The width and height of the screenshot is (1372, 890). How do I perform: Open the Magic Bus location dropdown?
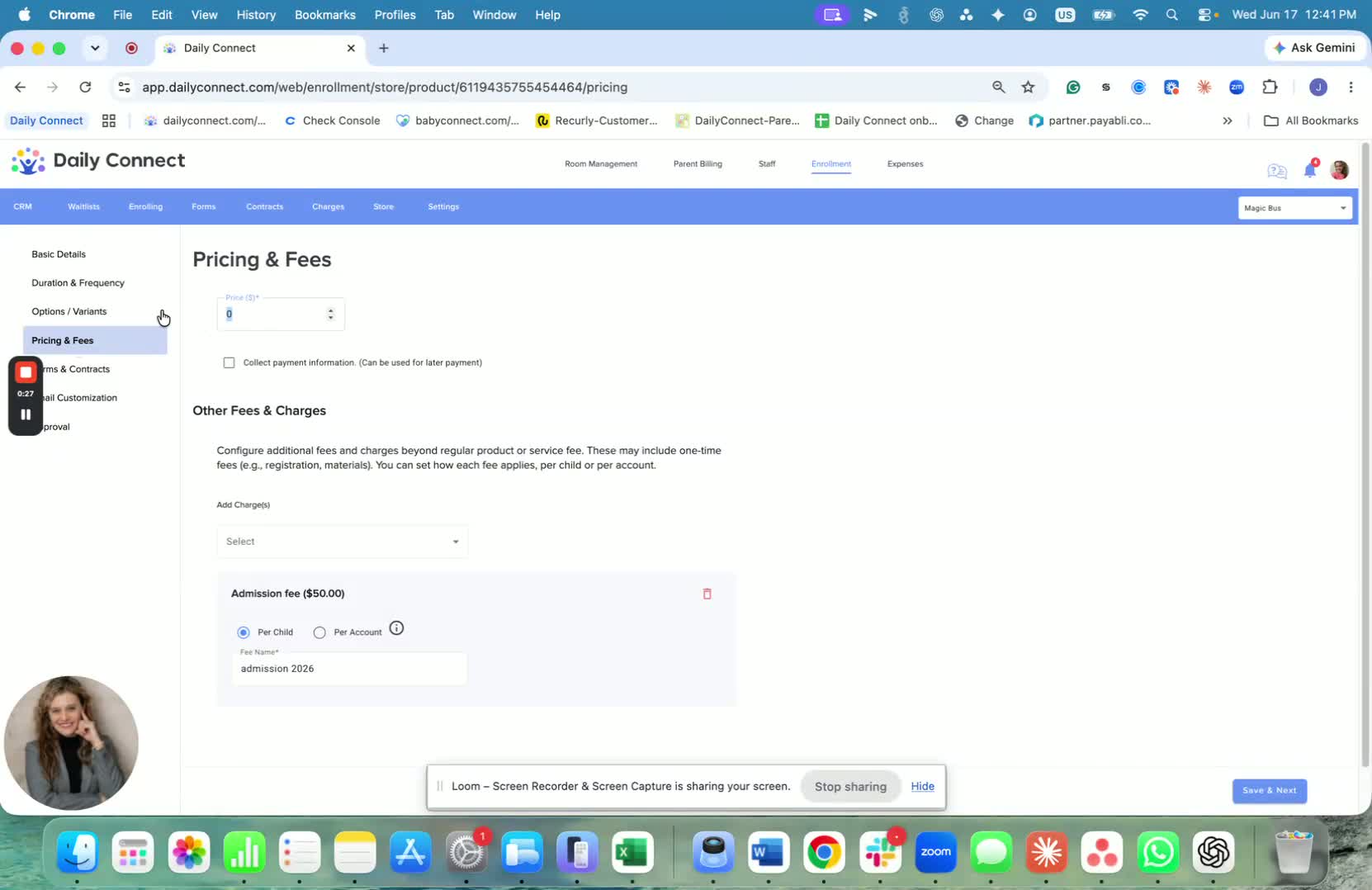(1294, 208)
